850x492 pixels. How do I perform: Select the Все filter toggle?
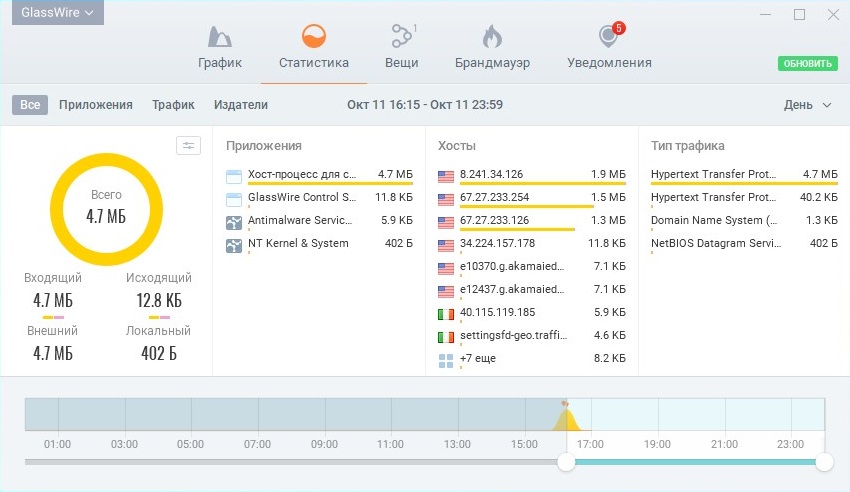coord(30,105)
